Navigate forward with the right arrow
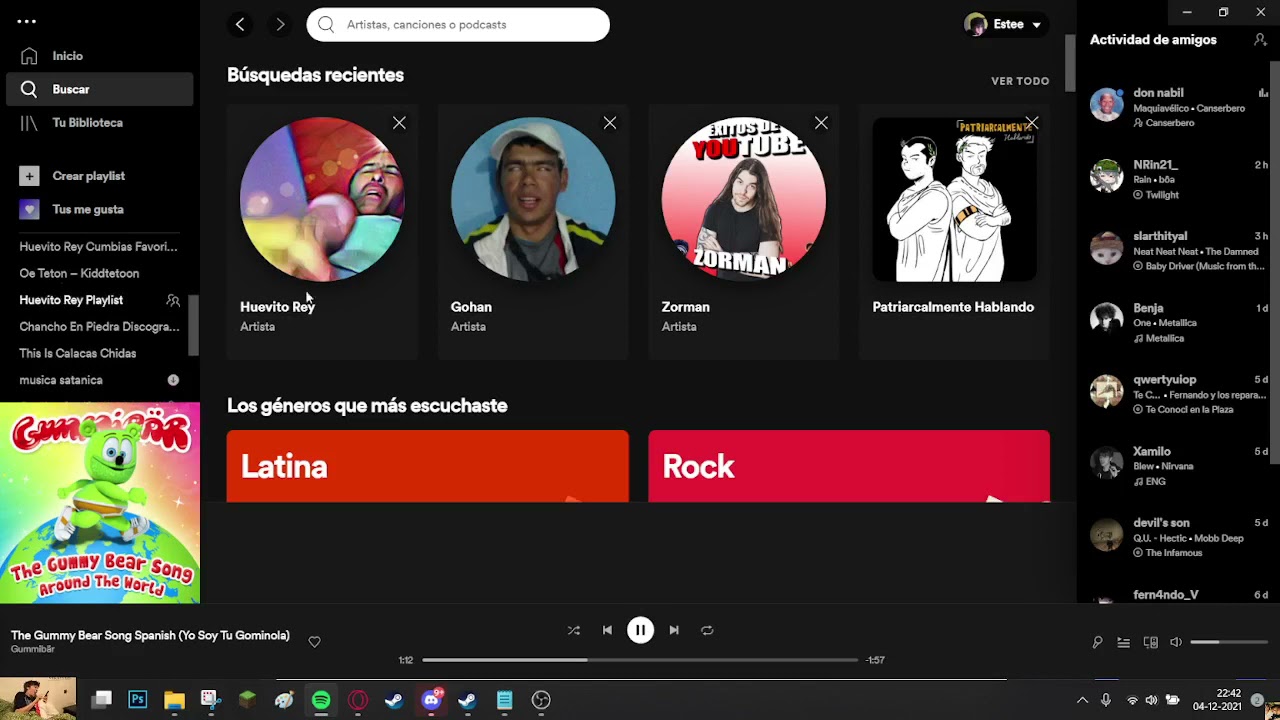 [x=280, y=24]
